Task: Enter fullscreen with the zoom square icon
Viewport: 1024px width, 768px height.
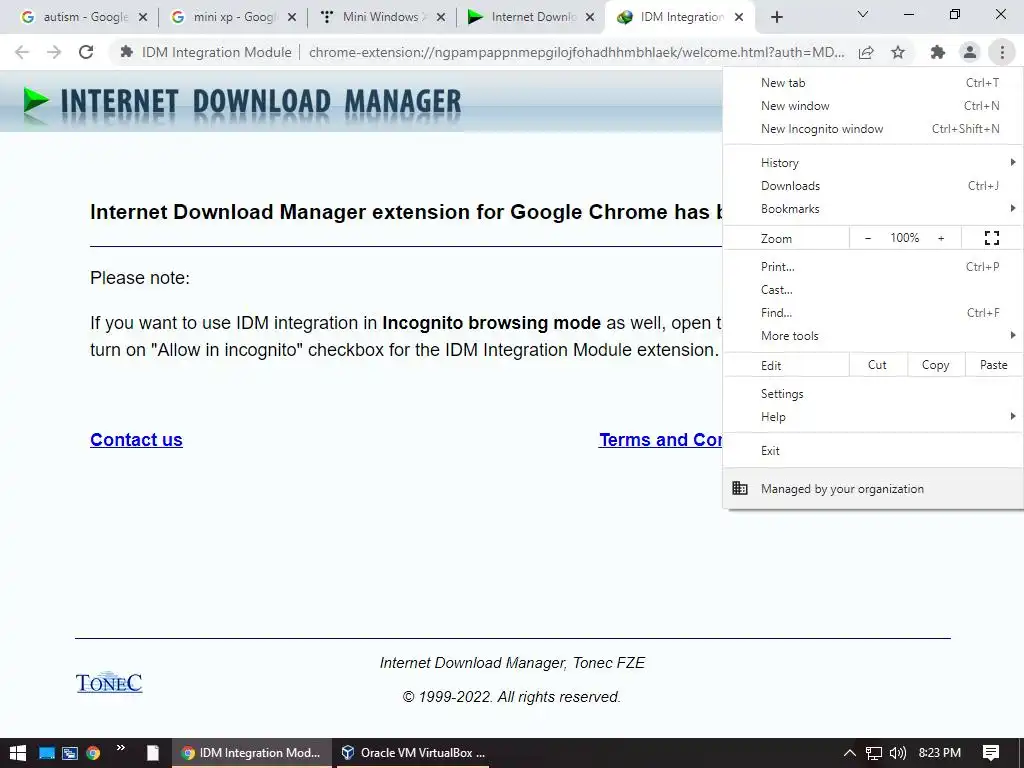Action: pyautogui.click(x=992, y=238)
